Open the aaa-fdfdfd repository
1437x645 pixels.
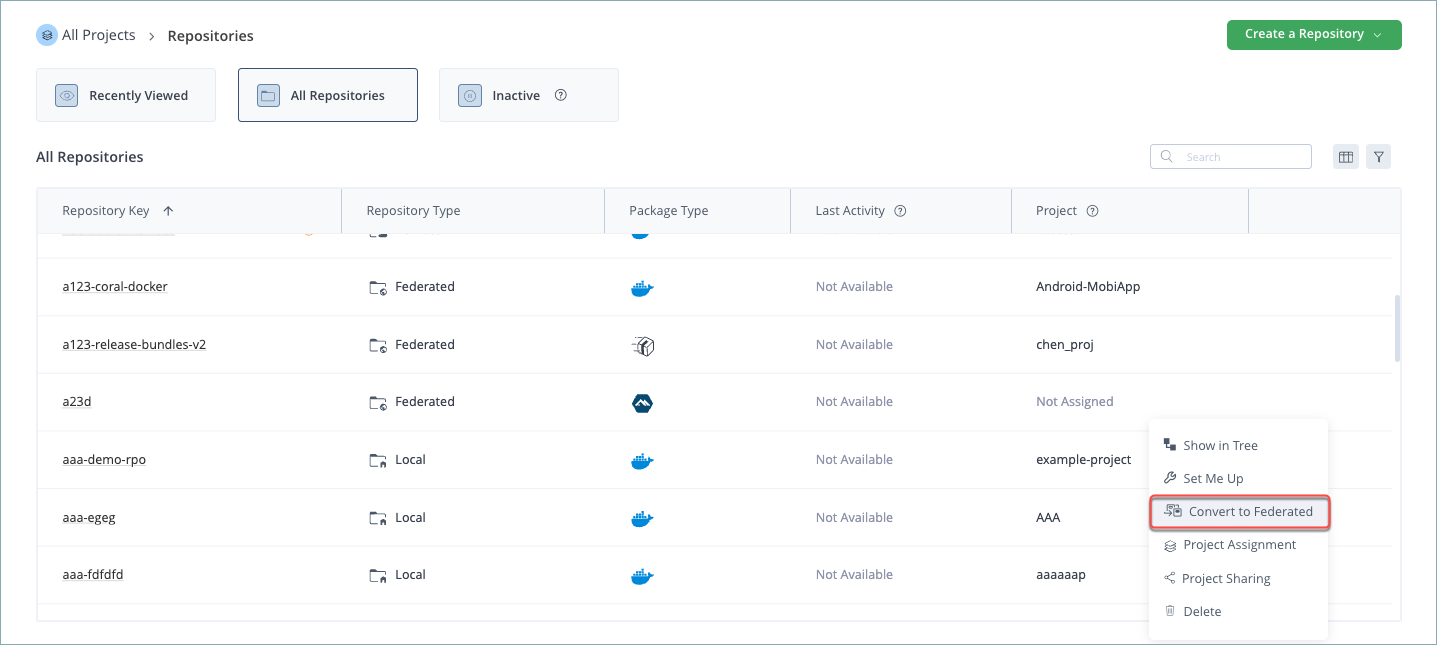[93, 575]
